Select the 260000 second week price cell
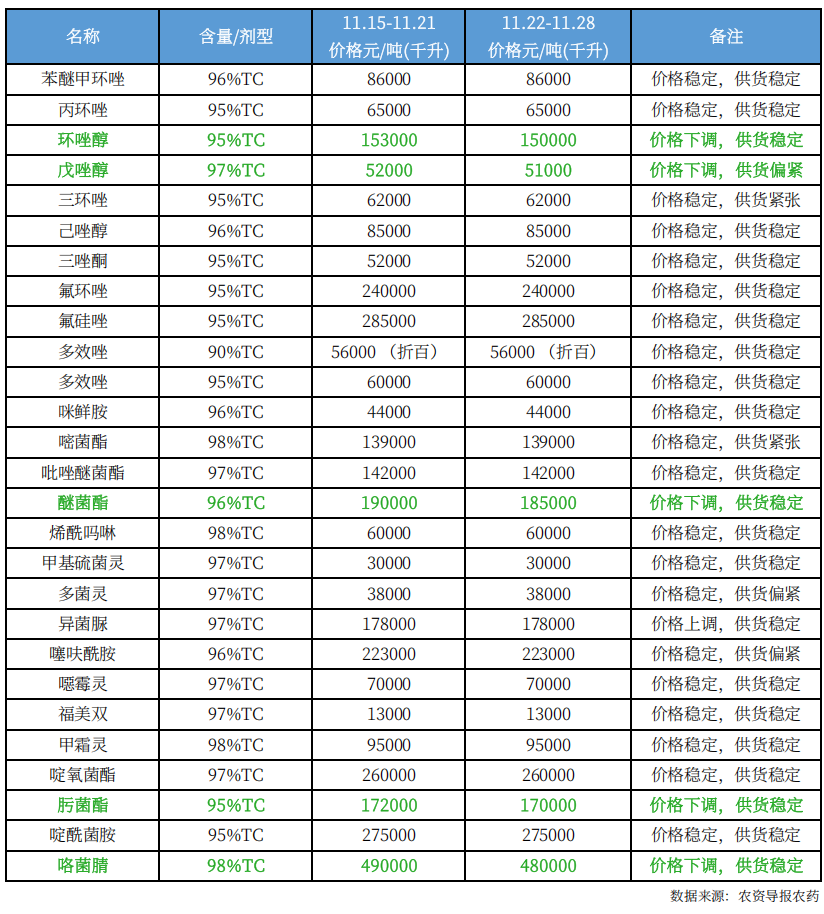Screen dimensions: 824x914 tap(548, 775)
